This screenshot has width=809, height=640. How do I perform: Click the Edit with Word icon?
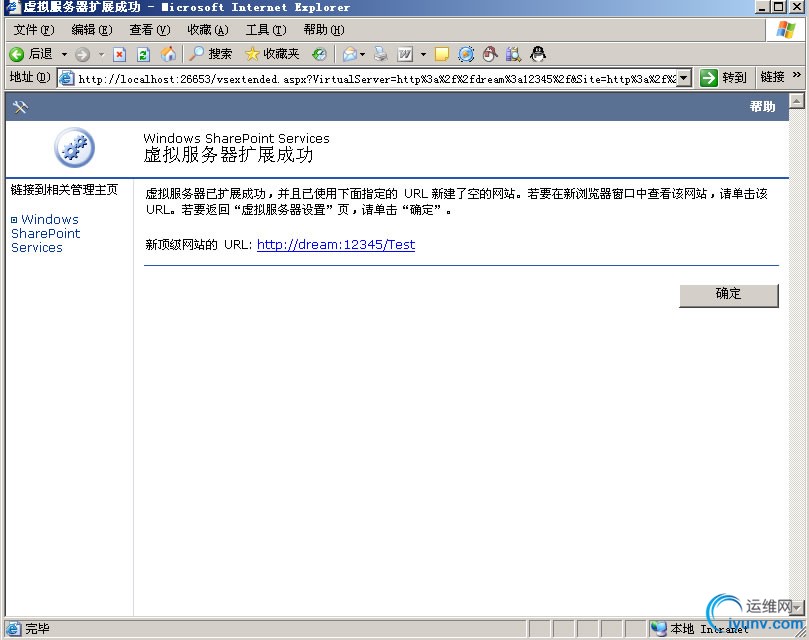coord(405,54)
